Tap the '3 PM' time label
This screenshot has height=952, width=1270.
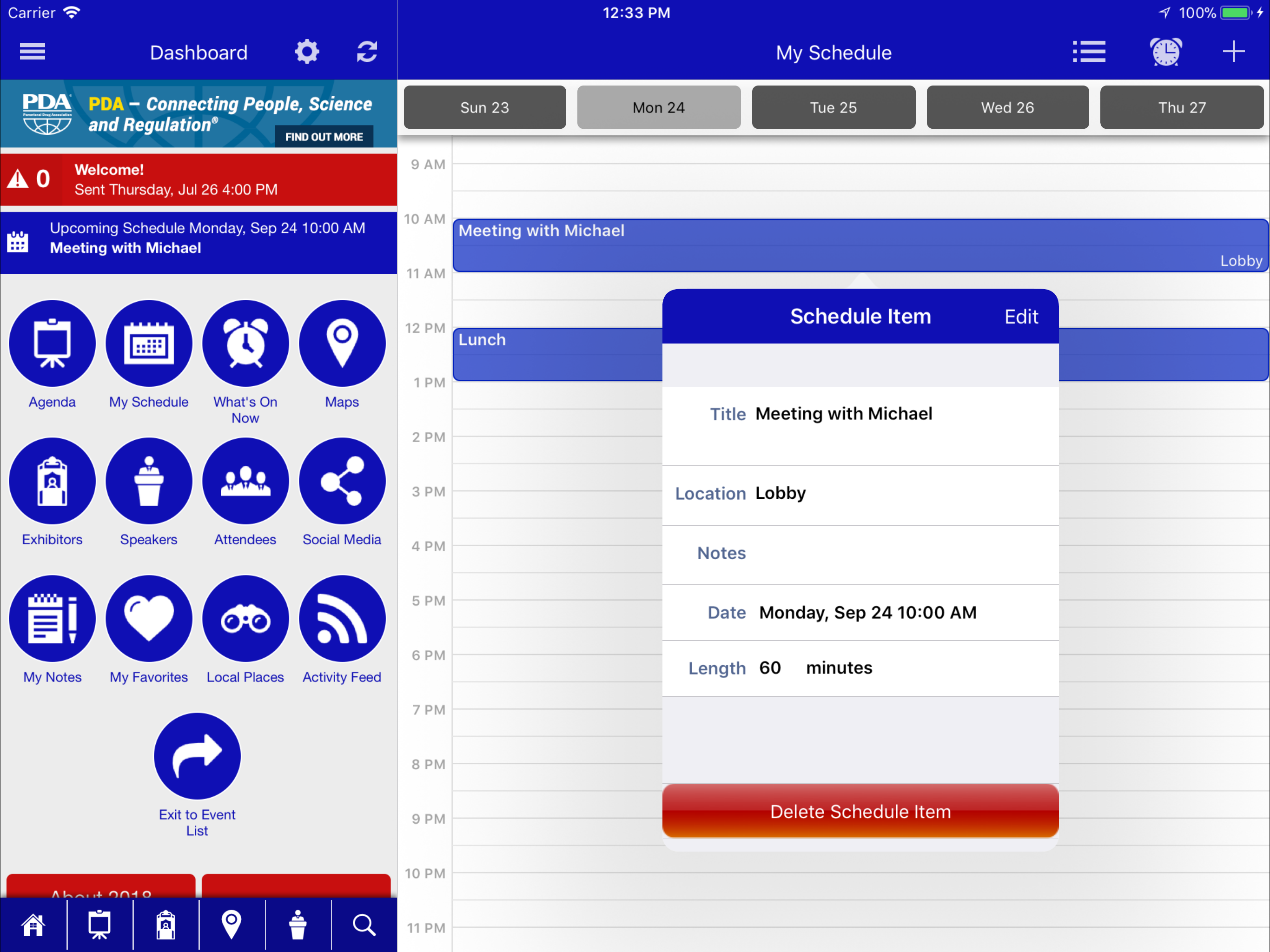click(428, 491)
